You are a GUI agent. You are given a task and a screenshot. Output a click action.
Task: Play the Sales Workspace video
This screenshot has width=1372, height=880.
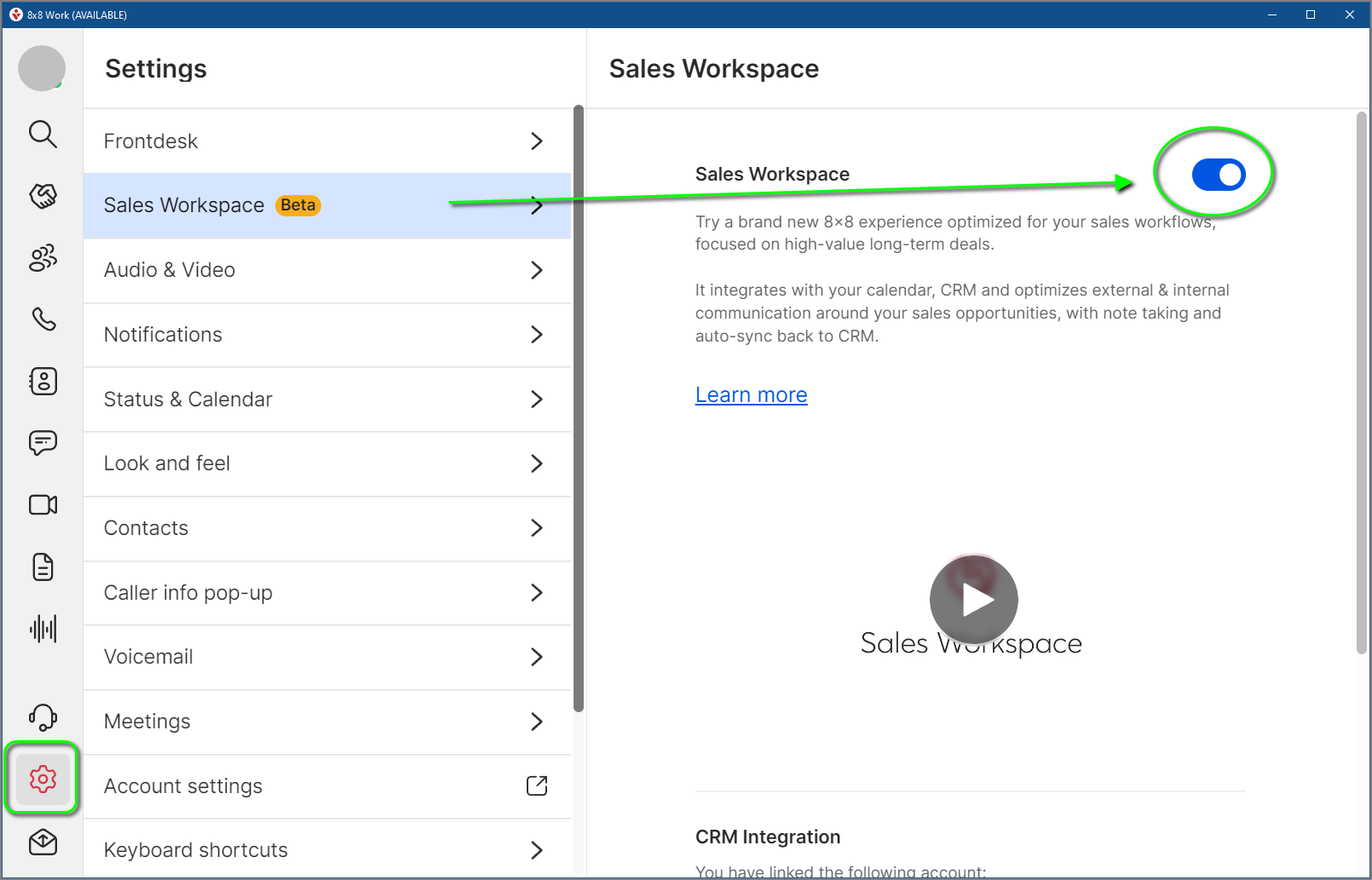[973, 599]
